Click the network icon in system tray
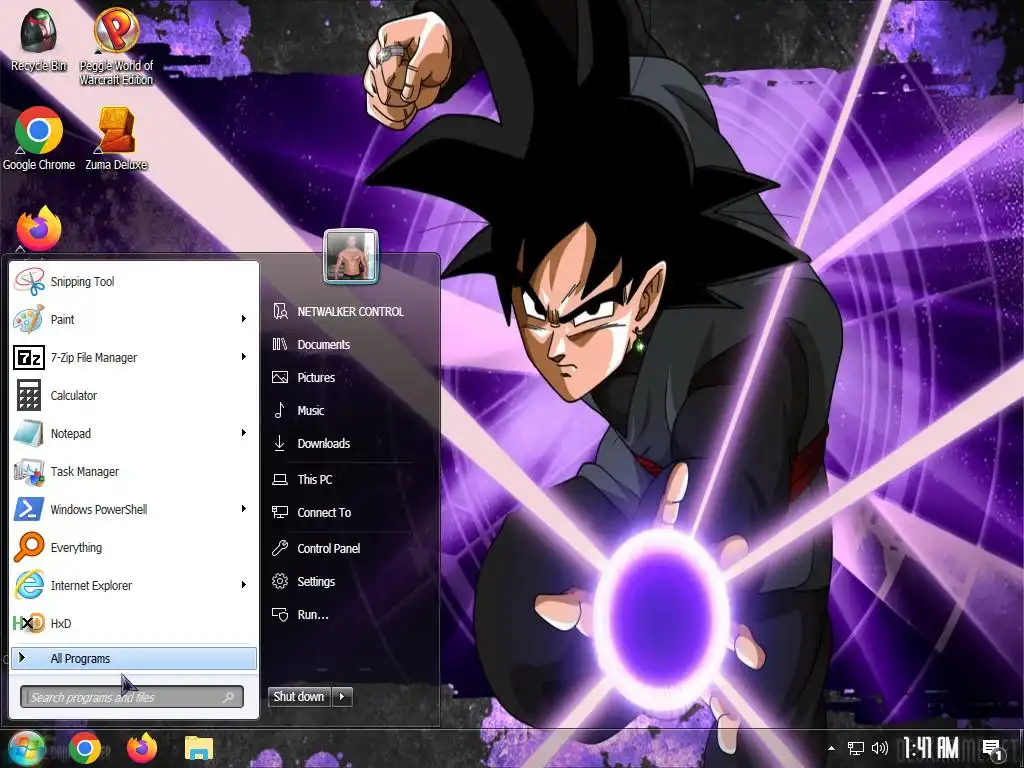The width and height of the screenshot is (1024, 768). pos(856,748)
